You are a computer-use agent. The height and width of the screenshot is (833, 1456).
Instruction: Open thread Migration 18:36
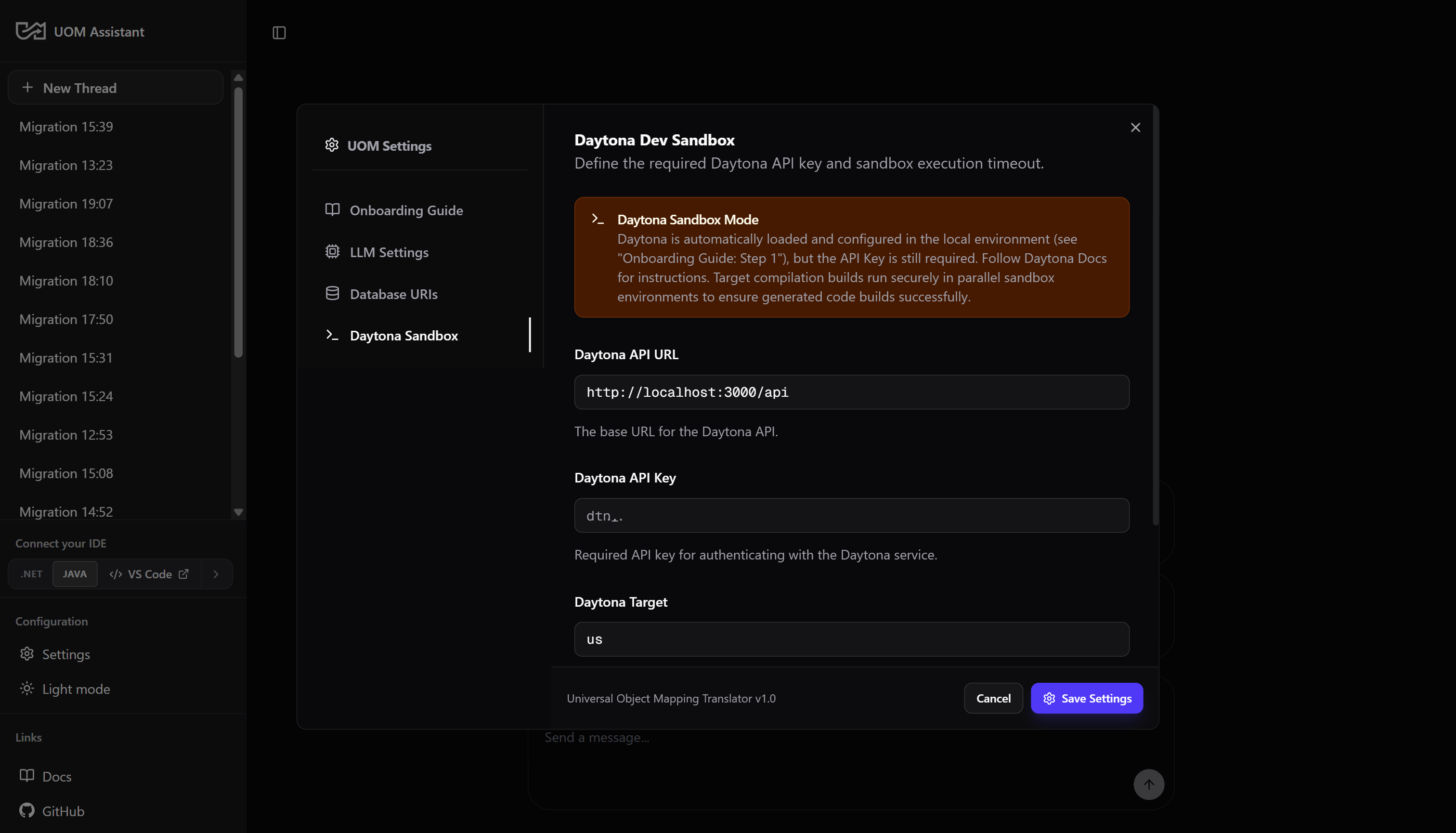click(116, 242)
